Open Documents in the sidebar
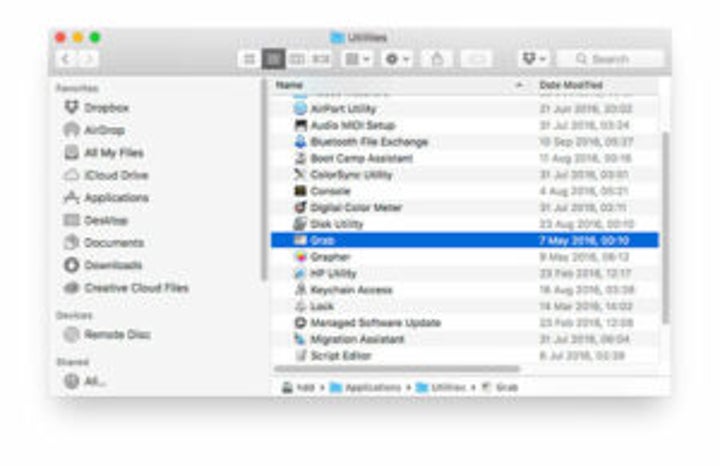The height and width of the screenshot is (466, 720). 104,242
